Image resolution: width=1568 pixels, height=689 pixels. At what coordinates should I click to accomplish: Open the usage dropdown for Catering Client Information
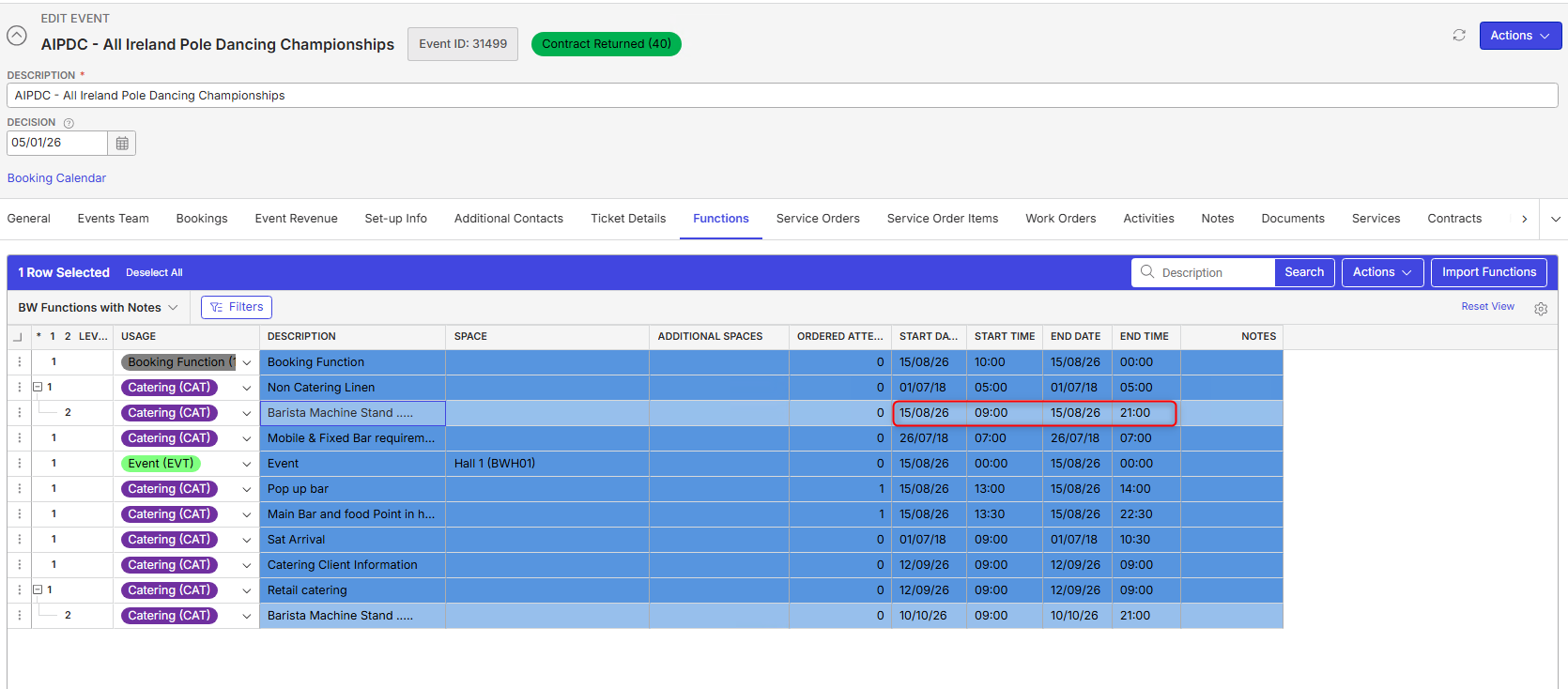247,566
